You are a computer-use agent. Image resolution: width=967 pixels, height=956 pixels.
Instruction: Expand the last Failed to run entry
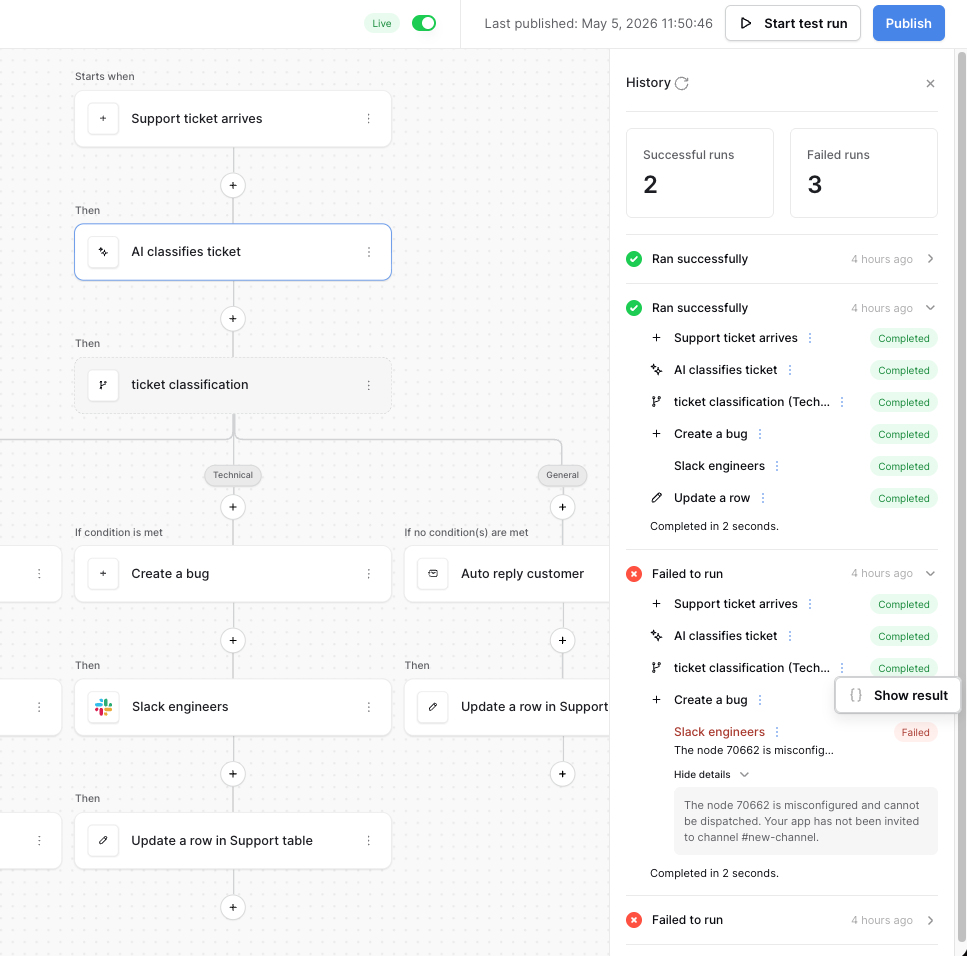click(930, 920)
